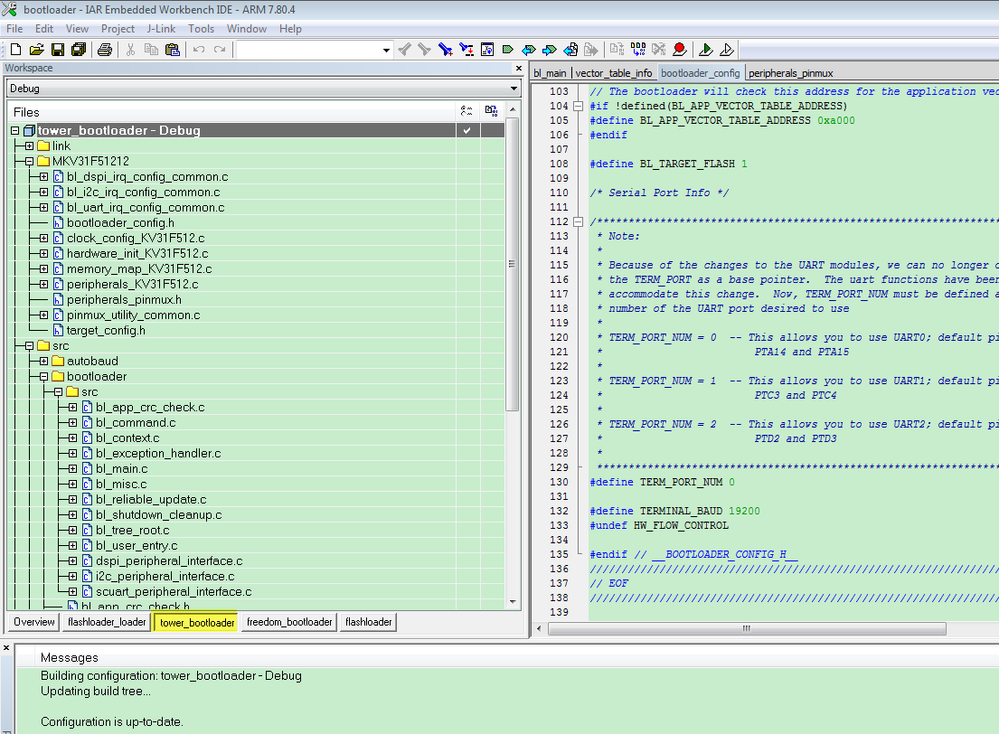Click the green Download and Debug icon
Image resolution: width=999 pixels, height=734 pixels.
[706, 49]
